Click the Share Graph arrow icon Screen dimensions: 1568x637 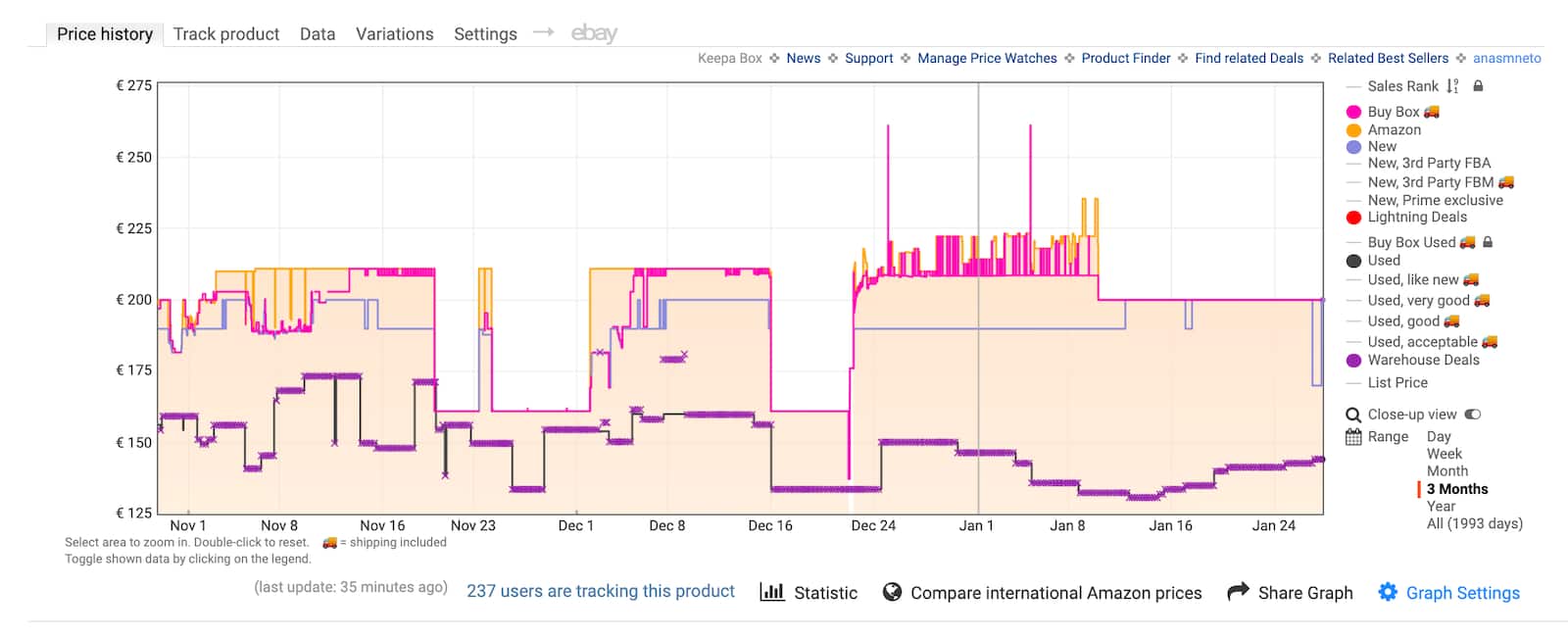point(1238,591)
